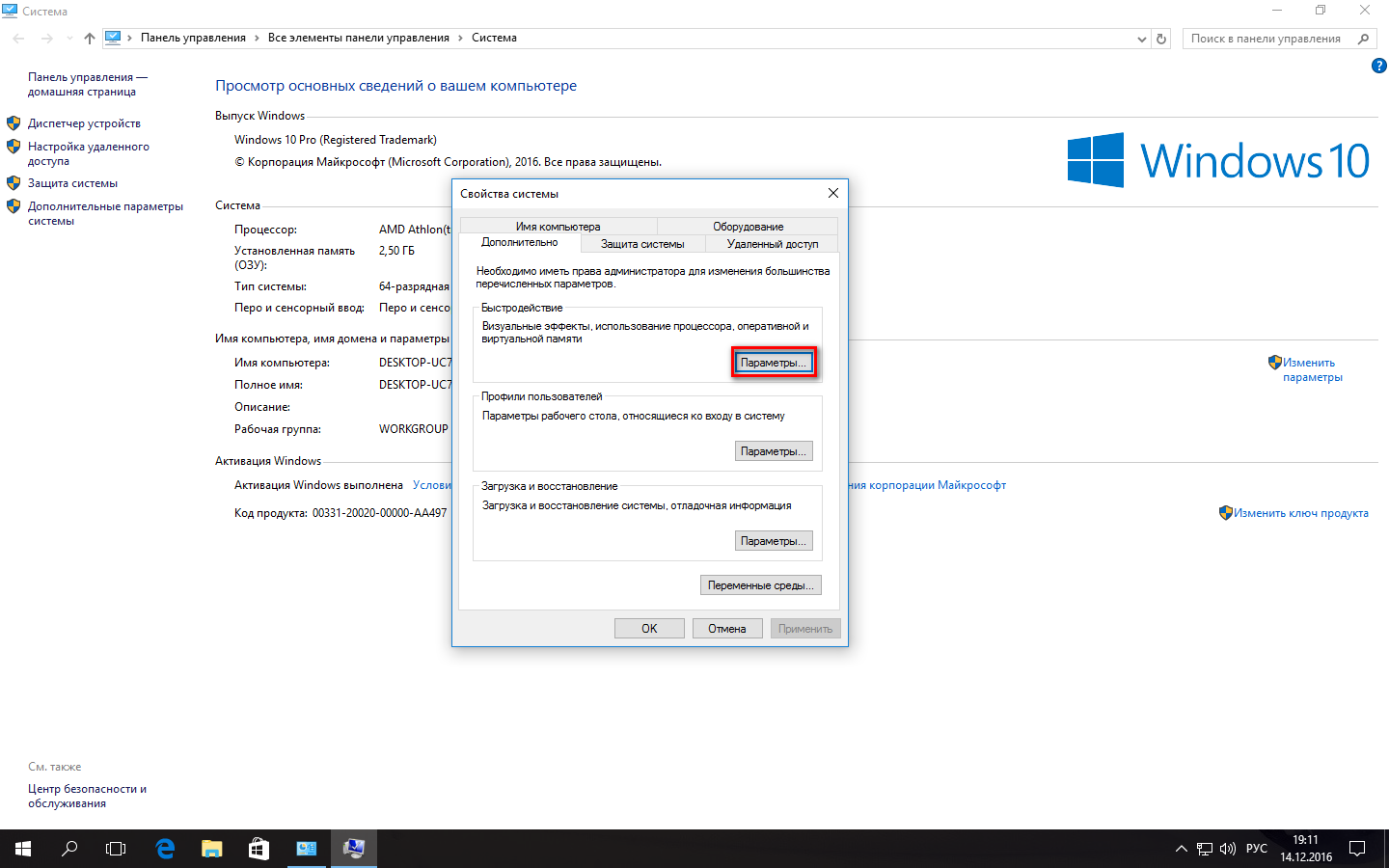Open Центр безопасности и обслуживания link
Viewport: 1389px width, 868px height.
point(87,796)
